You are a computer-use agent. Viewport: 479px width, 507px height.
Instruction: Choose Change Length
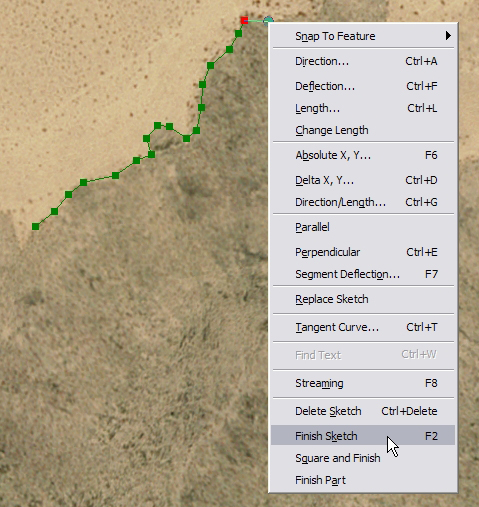click(363, 130)
